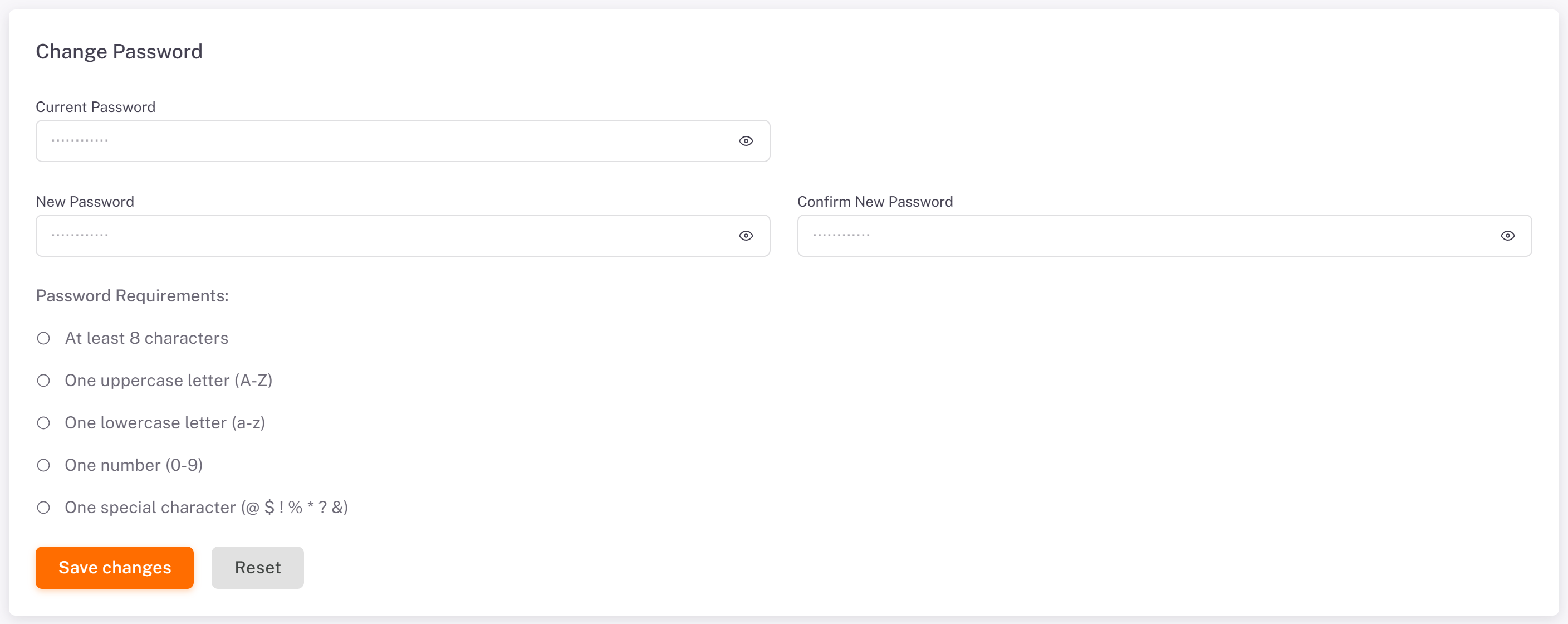Viewport: 1568px width, 624px height.
Task: Click the 'Current Password' label text
Action: [96, 107]
